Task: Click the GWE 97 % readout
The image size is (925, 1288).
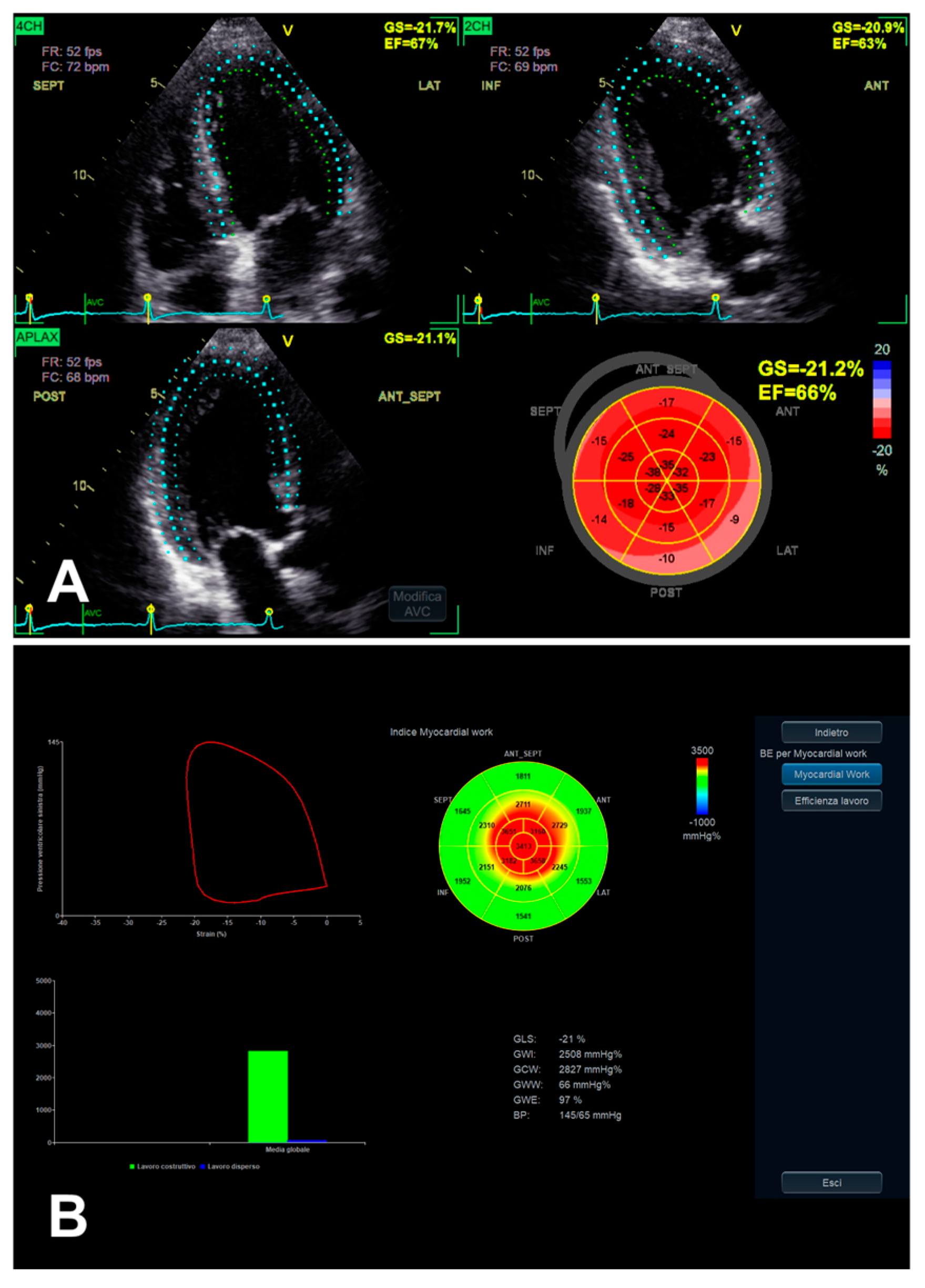Action: 547,1100
